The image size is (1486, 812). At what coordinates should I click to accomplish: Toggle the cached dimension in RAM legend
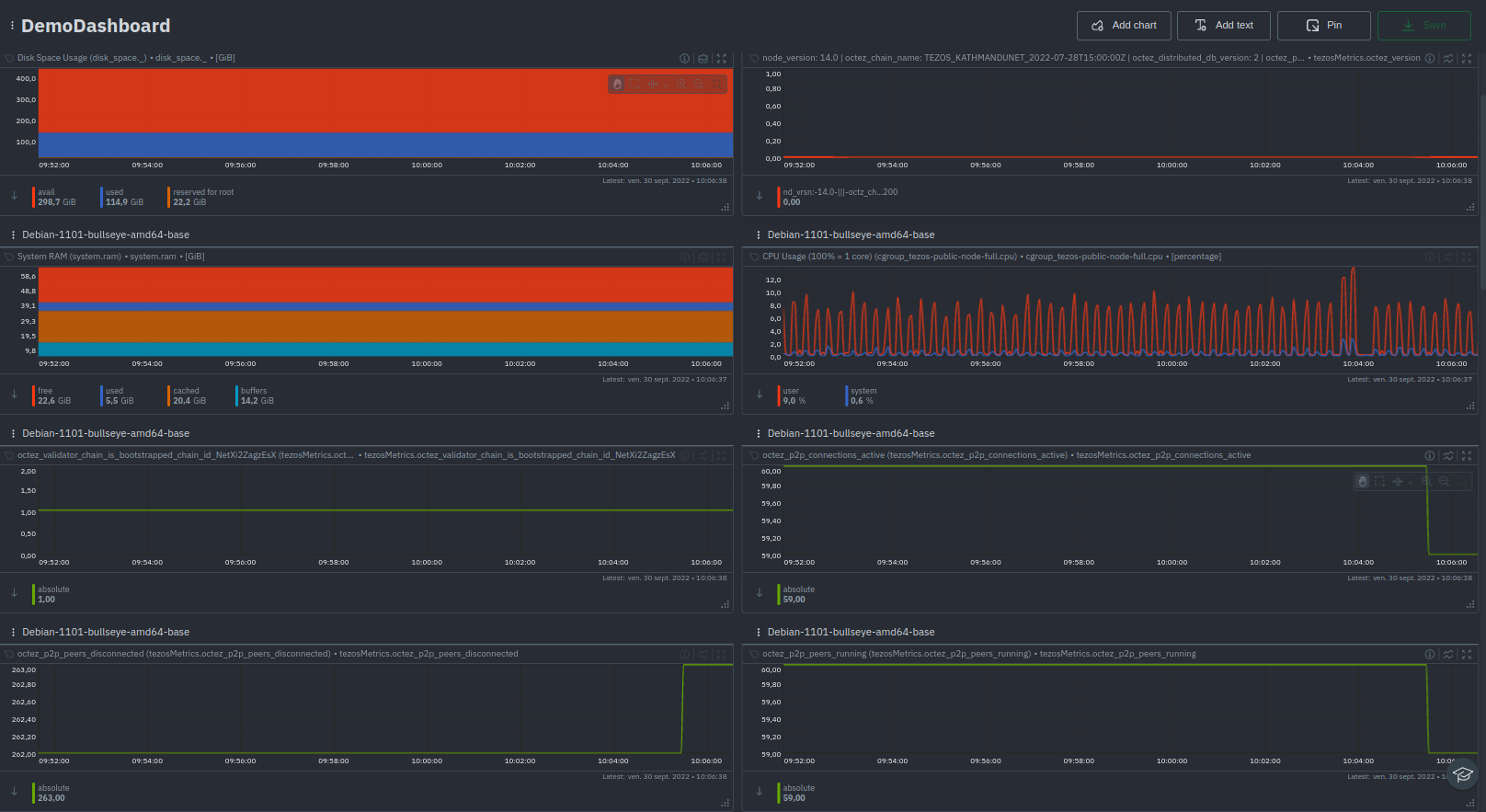coord(189,395)
